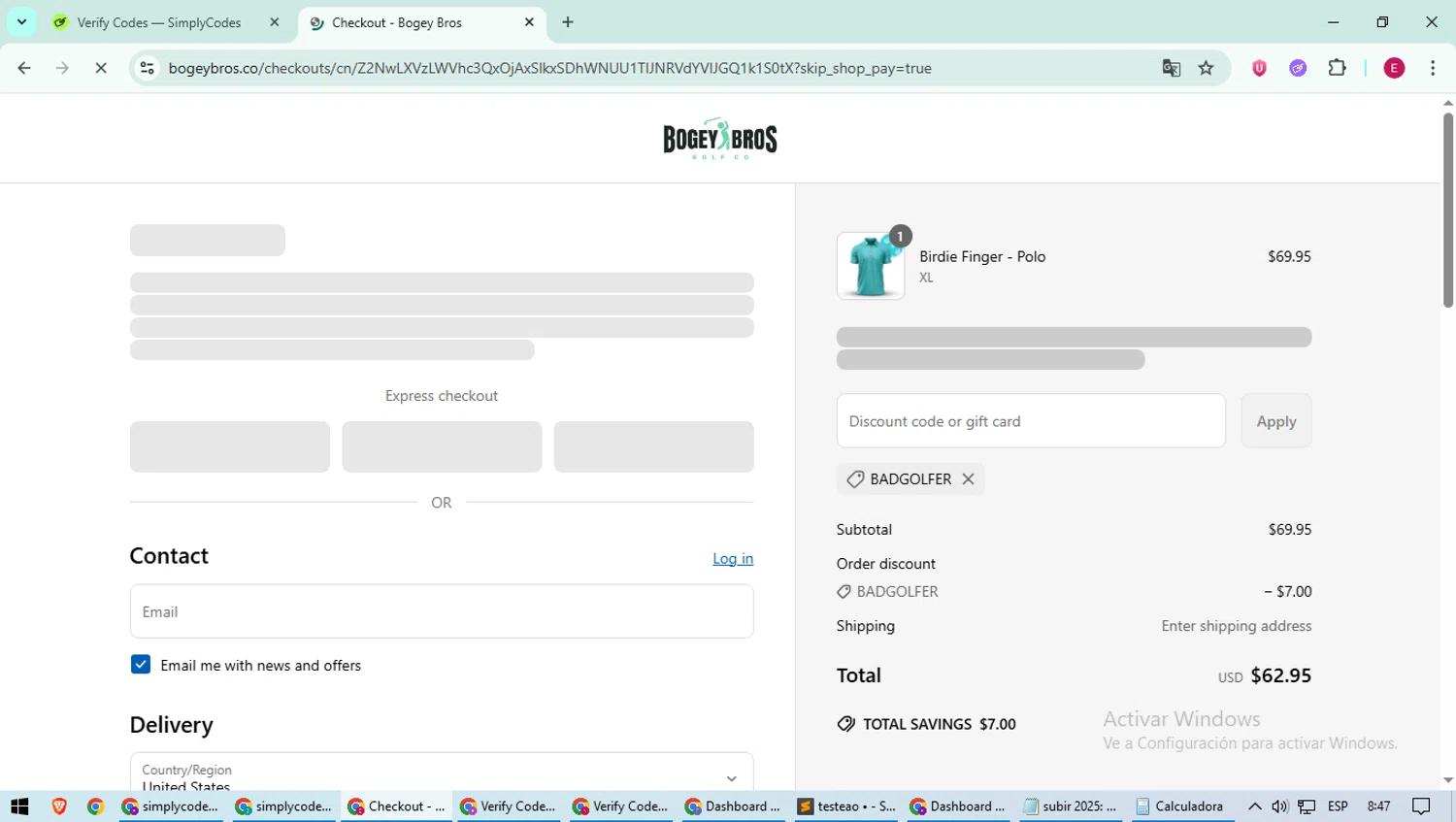Click the translate page icon
Viewport: 1456px width, 822px height.
pos(1171,68)
